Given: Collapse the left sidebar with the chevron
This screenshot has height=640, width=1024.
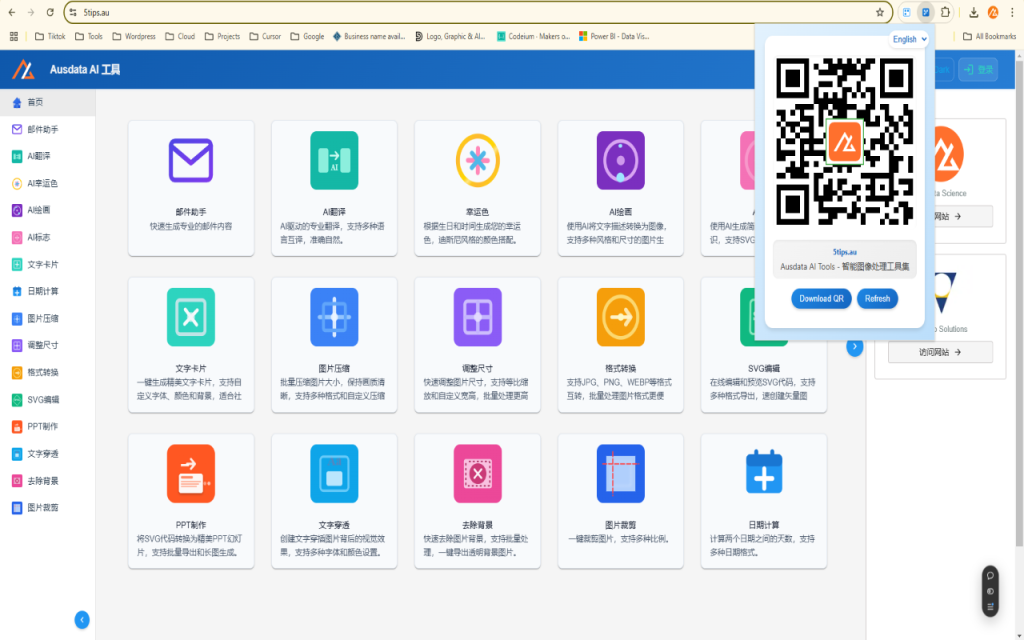Looking at the screenshot, I should tap(82, 619).
